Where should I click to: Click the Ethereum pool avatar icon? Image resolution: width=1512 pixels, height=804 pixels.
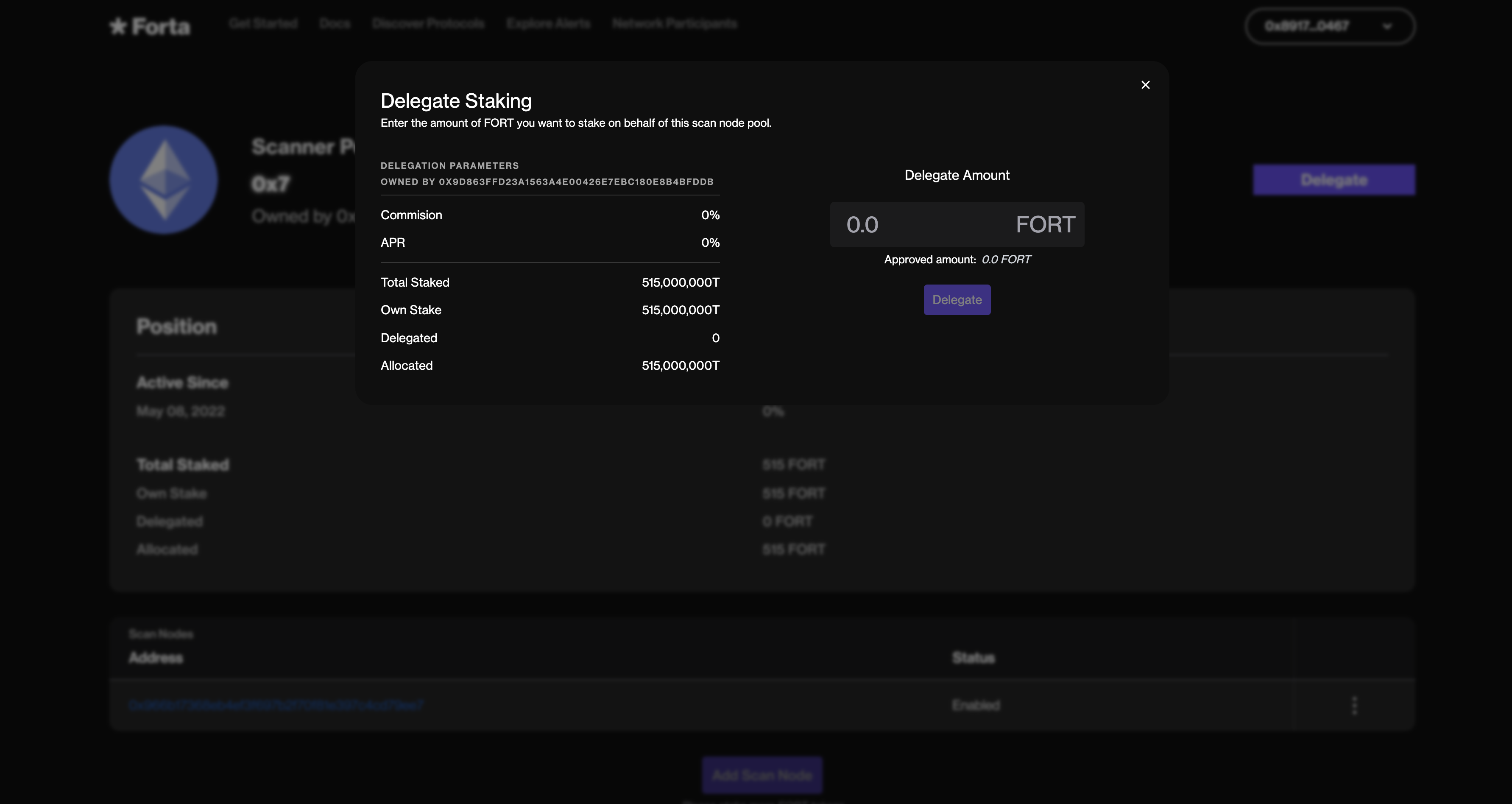tap(164, 179)
